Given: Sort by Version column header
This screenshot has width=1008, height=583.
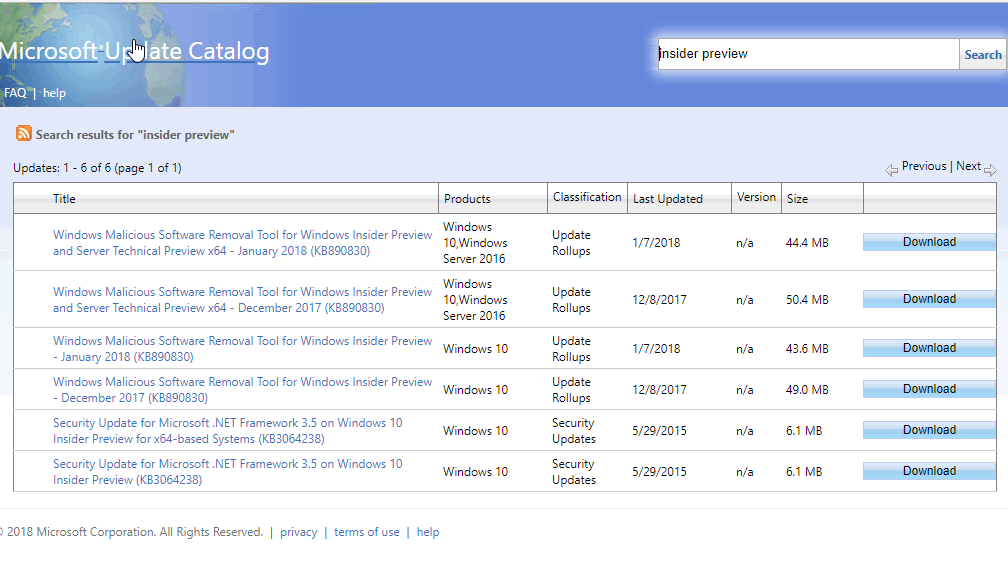Looking at the screenshot, I should [756, 197].
